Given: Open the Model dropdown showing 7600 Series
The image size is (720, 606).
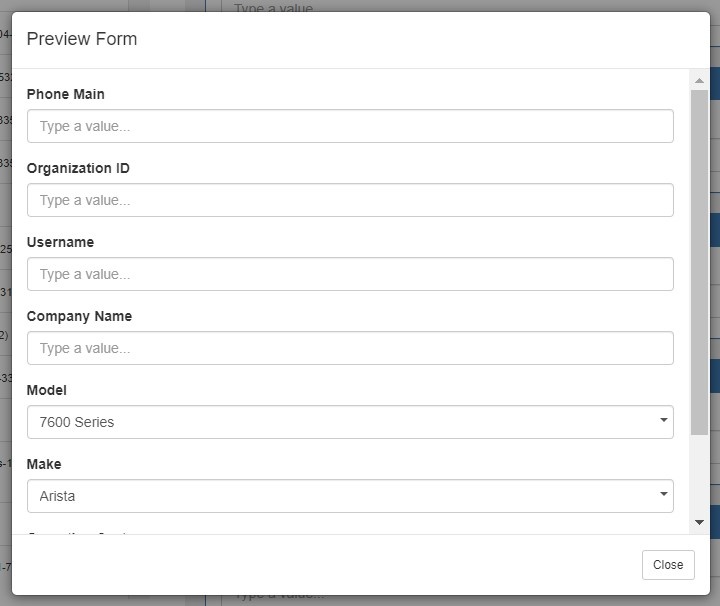Looking at the screenshot, I should point(340,422).
